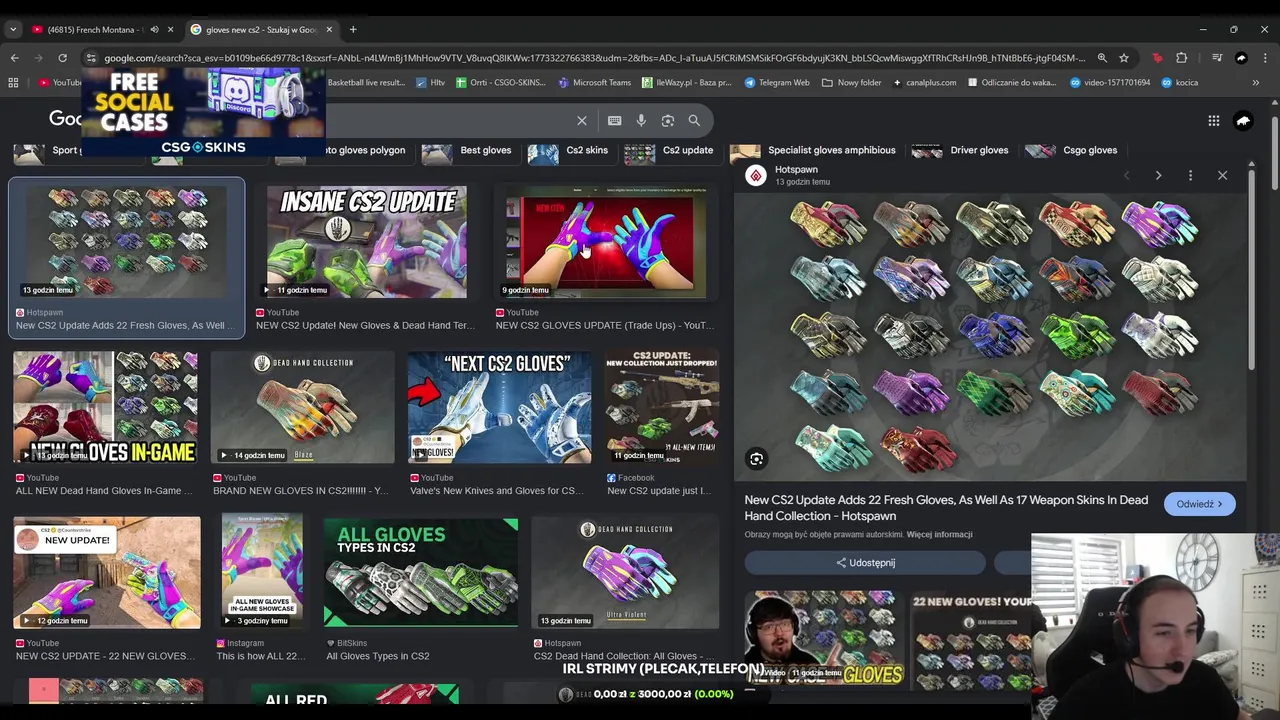Open the 'New CS2 Update Adds 22 Fresh Gloves' article title
Screen dimensions: 1280x720
coord(946,508)
